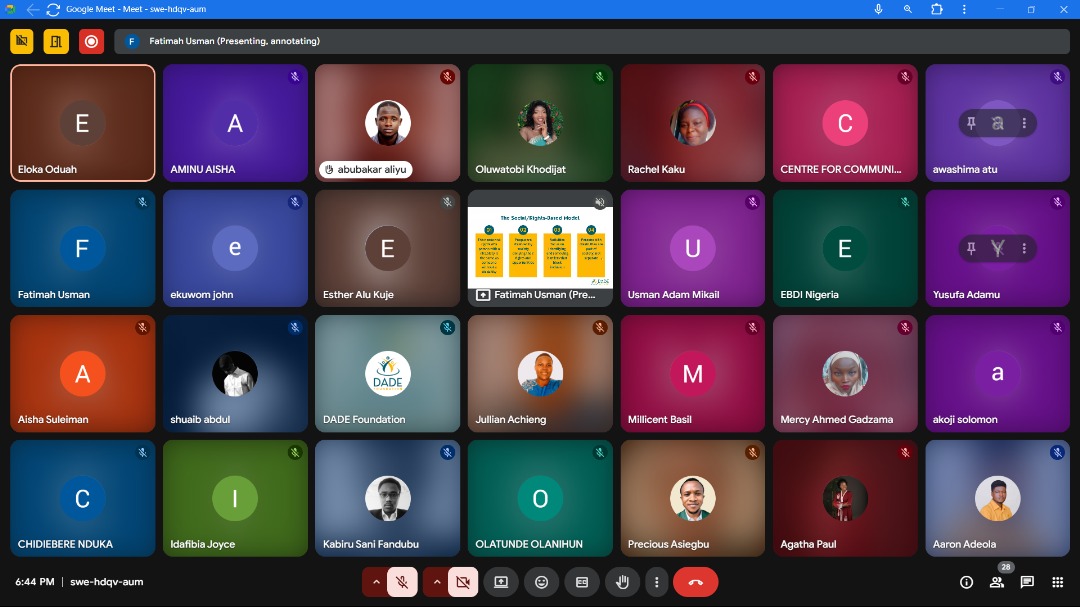
Task: Click the middle icon on Yusufa Adamu overlay
Action: point(997,248)
